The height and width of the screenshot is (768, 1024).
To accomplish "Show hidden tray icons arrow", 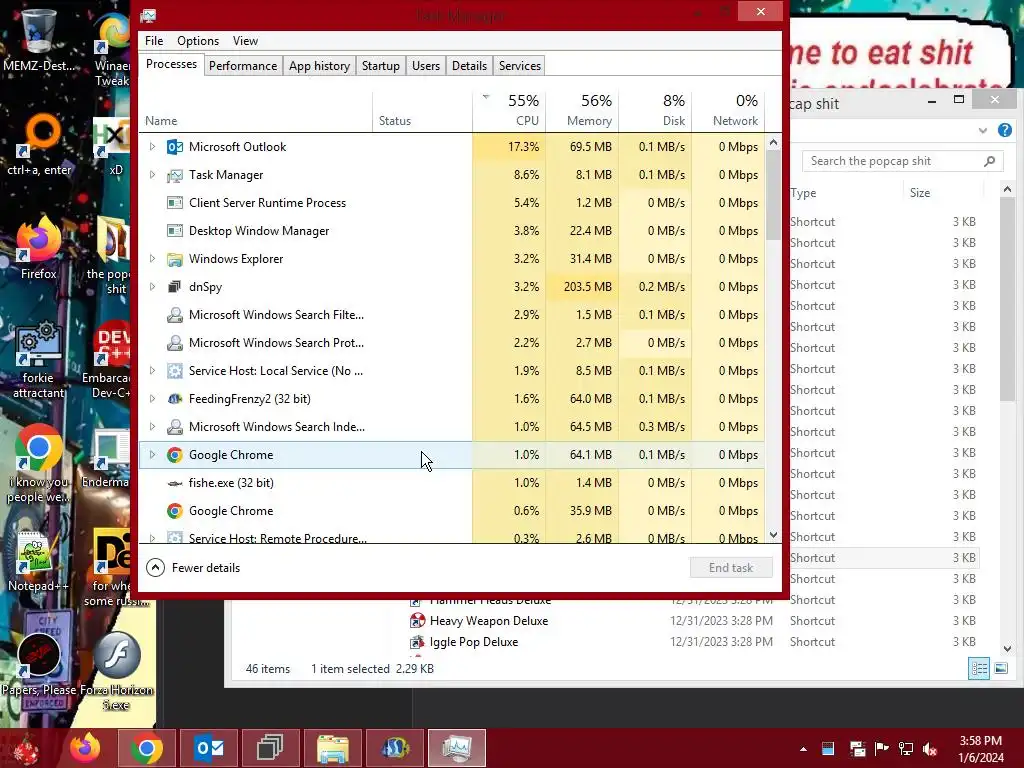I will point(803,749).
